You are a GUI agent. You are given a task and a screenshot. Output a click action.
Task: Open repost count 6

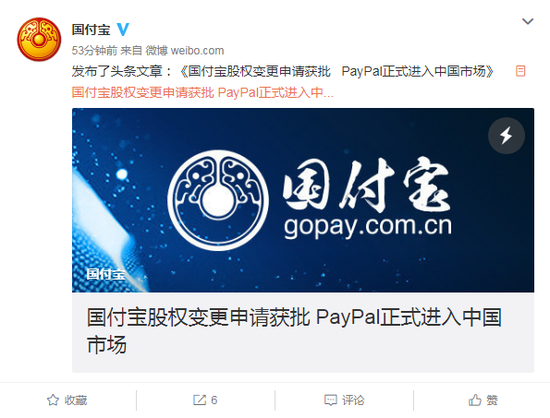[214, 400]
